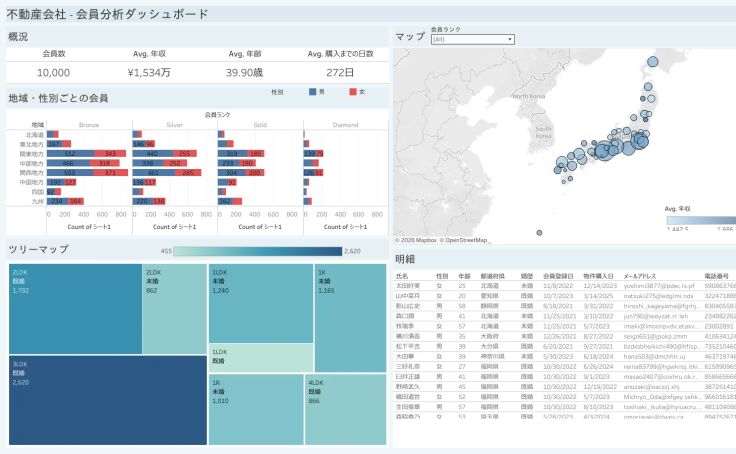
Task: Click the Silver column header
Action: pyautogui.click(x=175, y=125)
